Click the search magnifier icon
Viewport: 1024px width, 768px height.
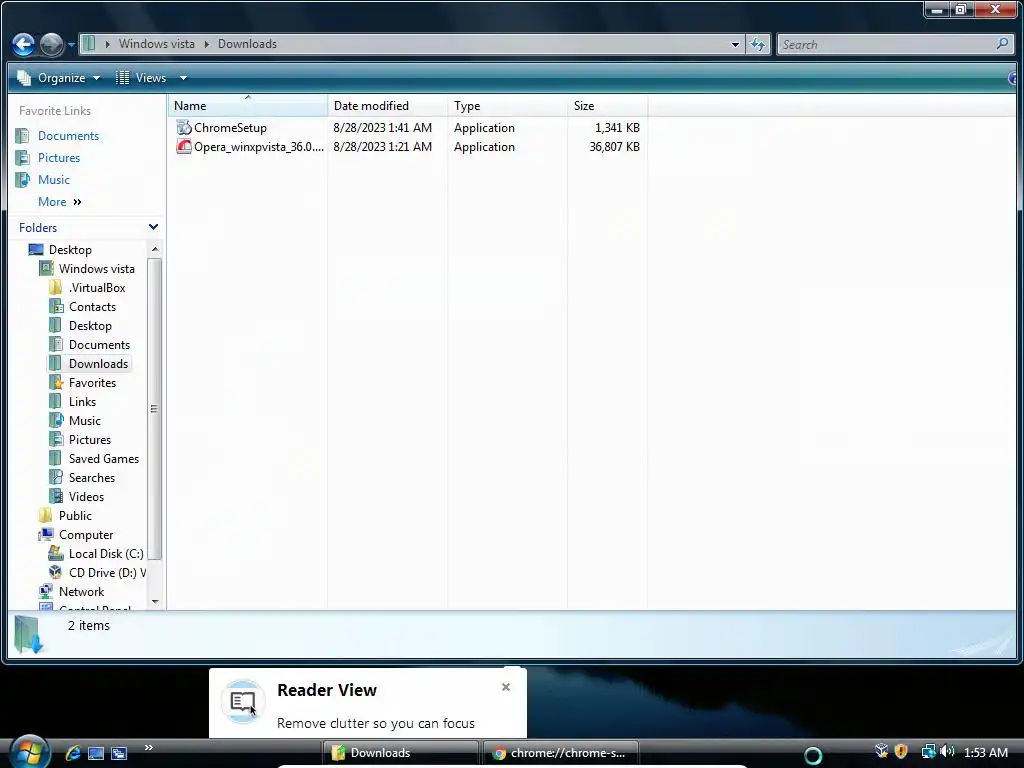point(1002,44)
